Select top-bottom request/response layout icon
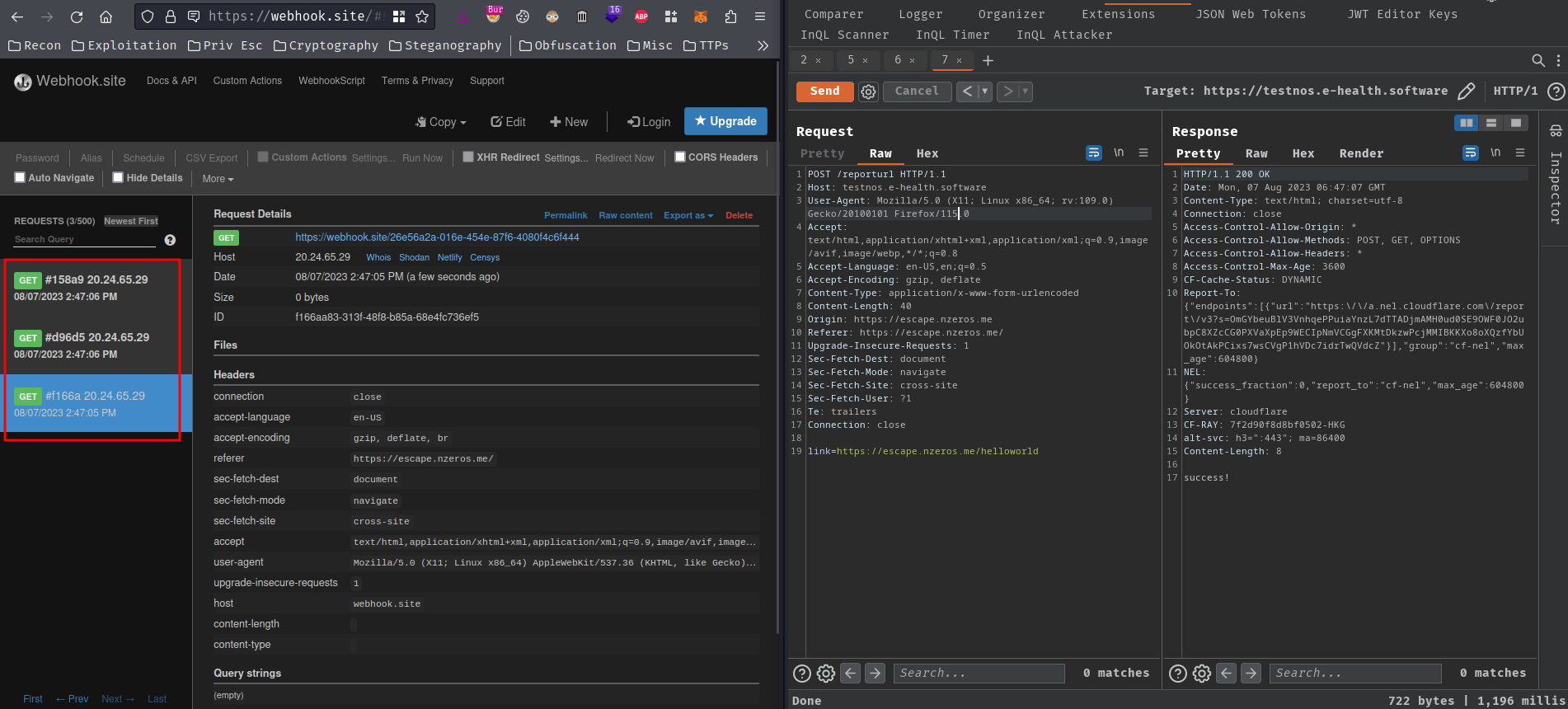 click(1491, 123)
